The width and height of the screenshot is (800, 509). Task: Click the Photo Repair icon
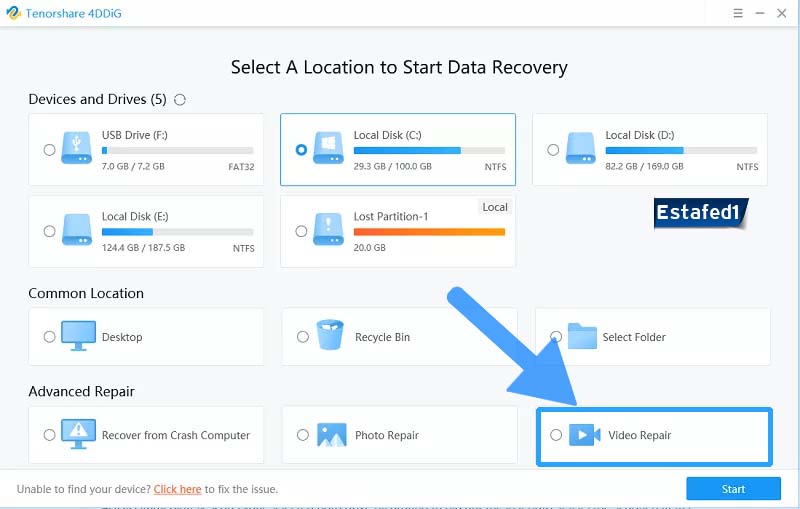(x=331, y=435)
